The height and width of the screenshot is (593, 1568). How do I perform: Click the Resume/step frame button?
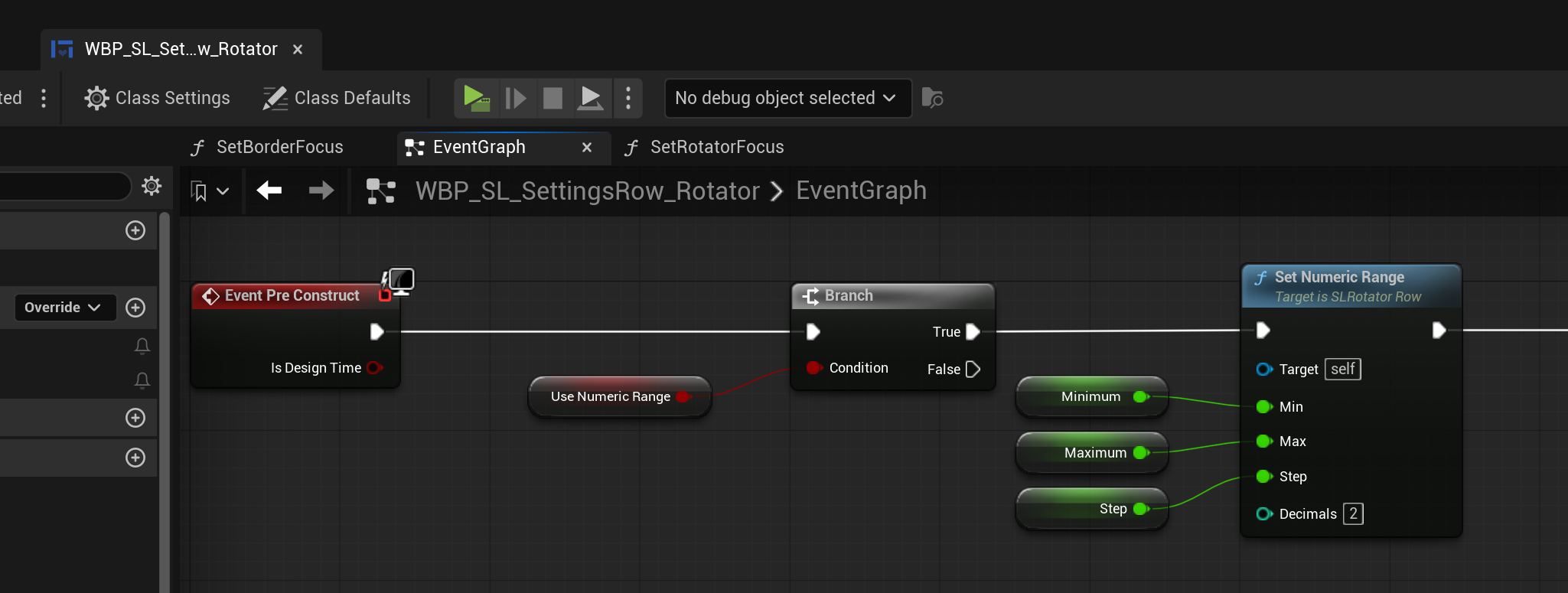tap(516, 98)
